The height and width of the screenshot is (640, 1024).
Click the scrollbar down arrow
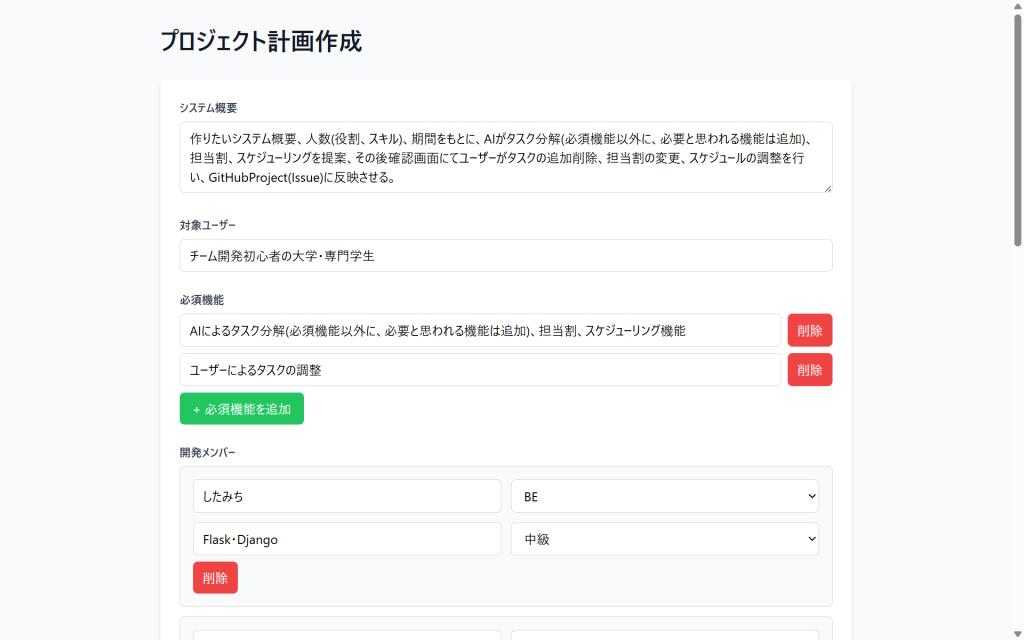pos(1017,633)
